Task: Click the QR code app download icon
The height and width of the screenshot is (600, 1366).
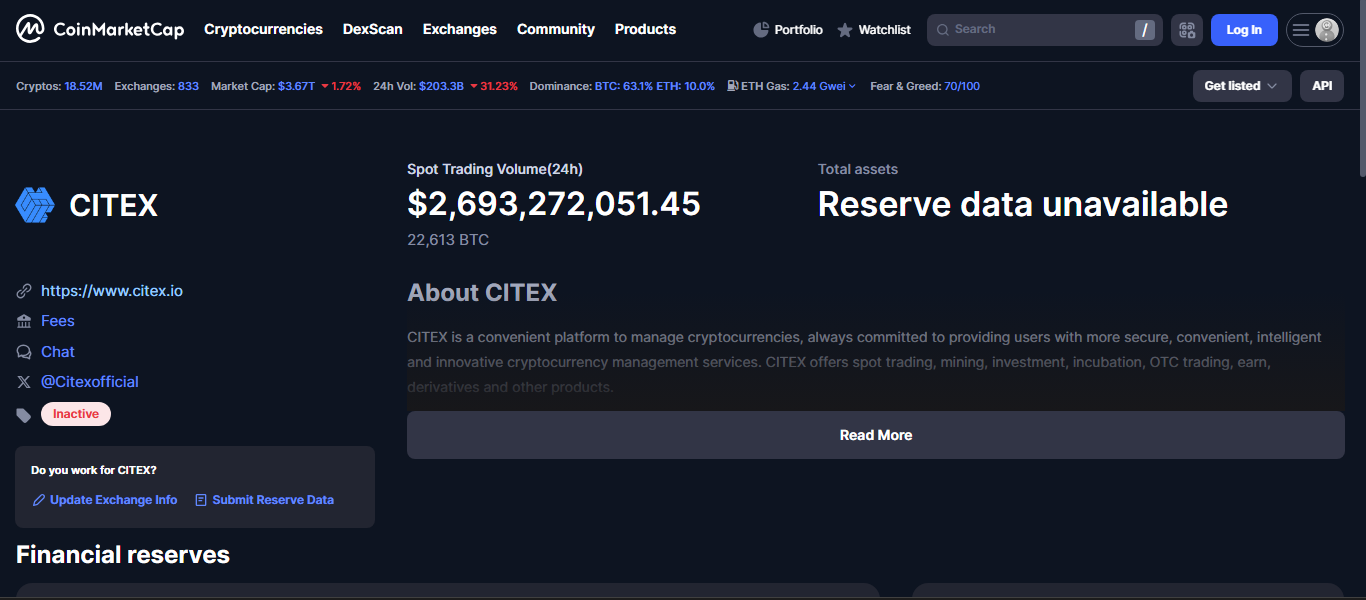Action: tap(1187, 30)
